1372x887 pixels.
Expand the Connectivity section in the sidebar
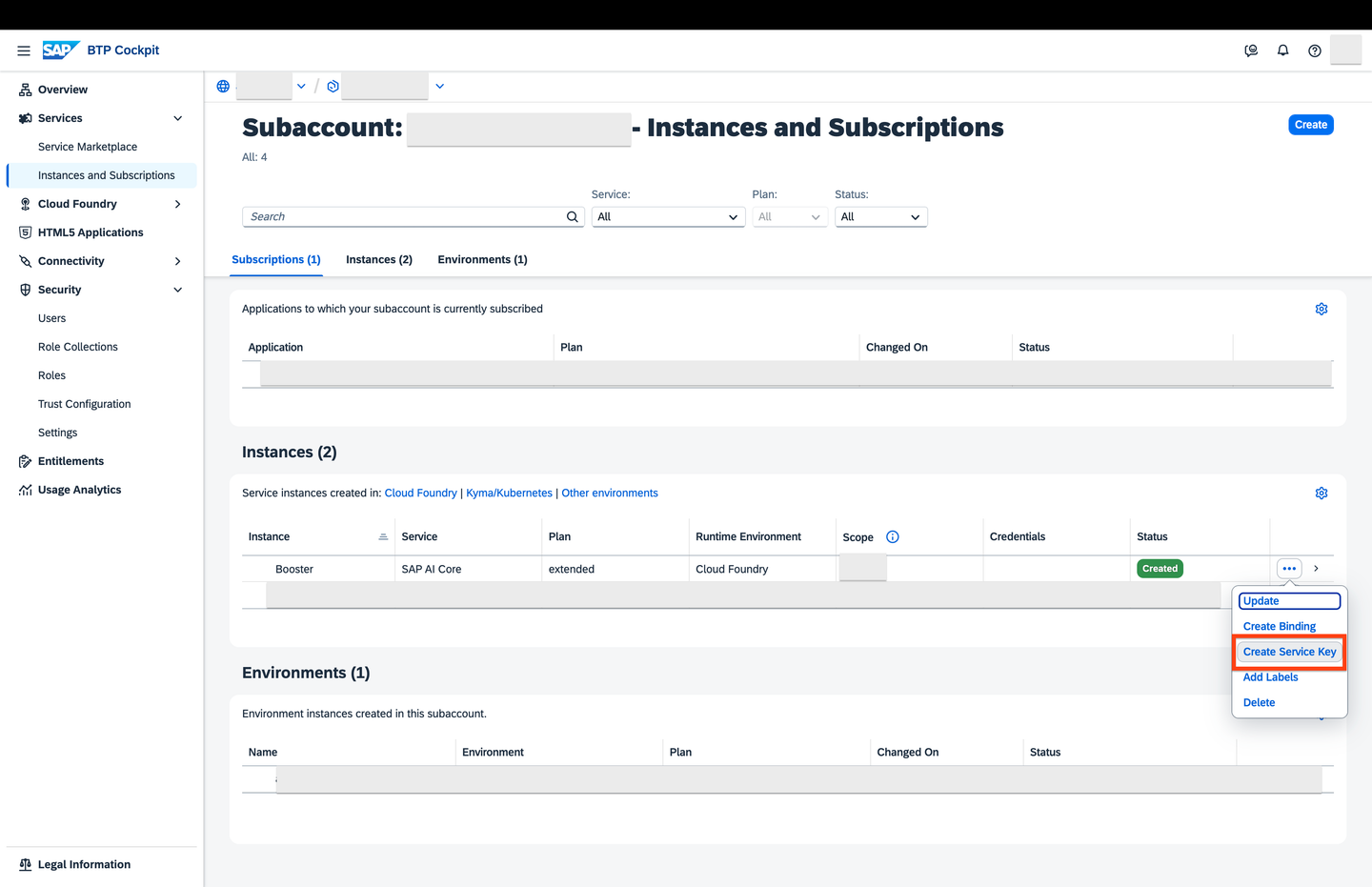(x=178, y=261)
